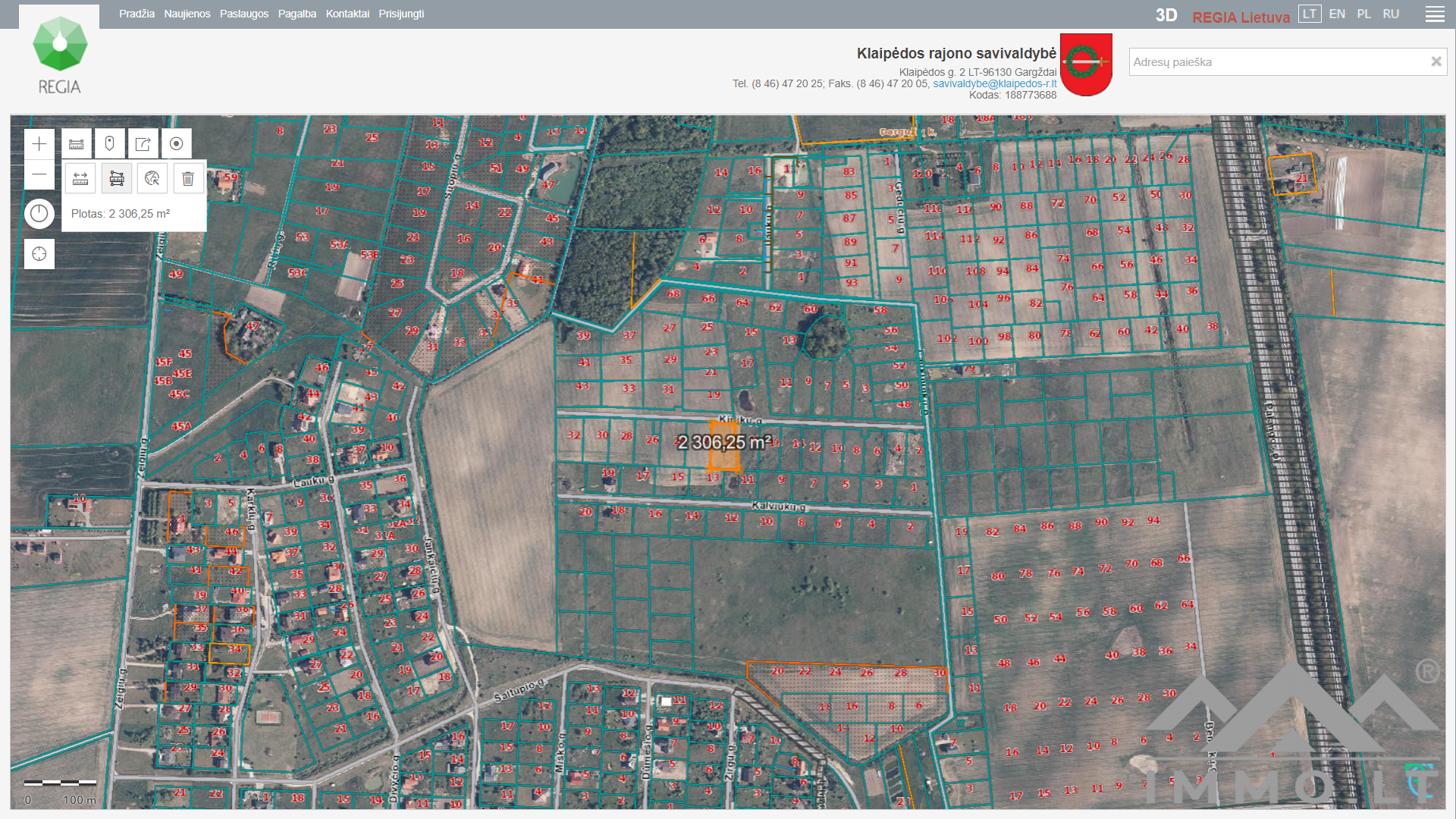
Task: Click the Kodas: 188773688 text
Action: pyautogui.click(x=1012, y=95)
